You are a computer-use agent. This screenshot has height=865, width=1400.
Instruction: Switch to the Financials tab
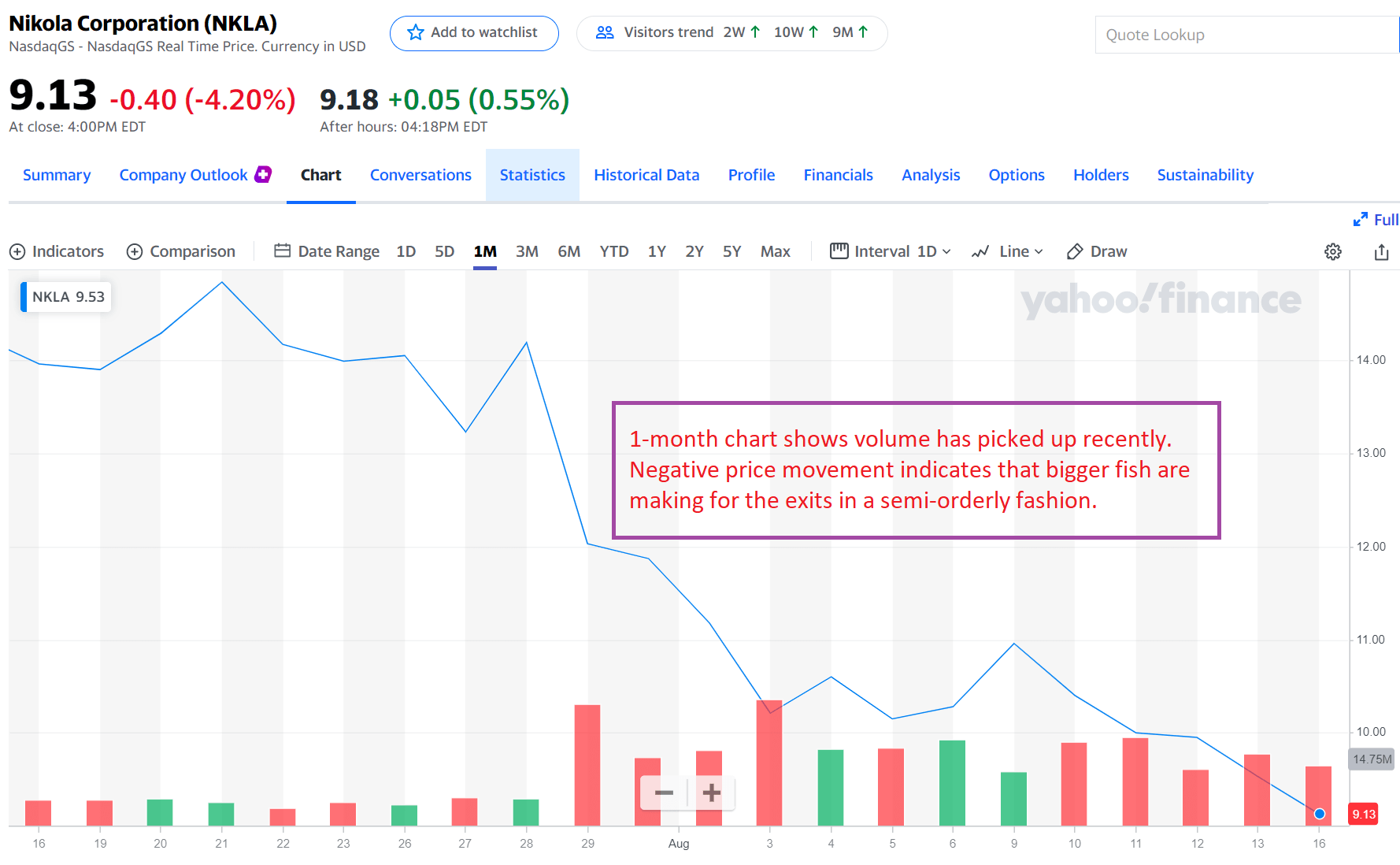[x=838, y=175]
